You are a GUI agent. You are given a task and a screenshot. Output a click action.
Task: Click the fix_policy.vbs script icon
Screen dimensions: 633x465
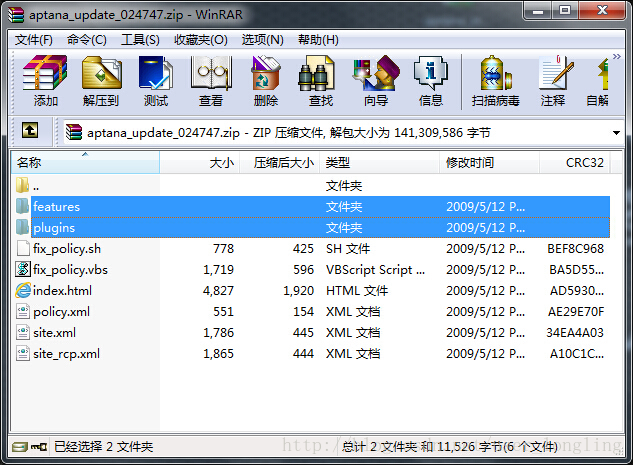[x=23, y=269]
